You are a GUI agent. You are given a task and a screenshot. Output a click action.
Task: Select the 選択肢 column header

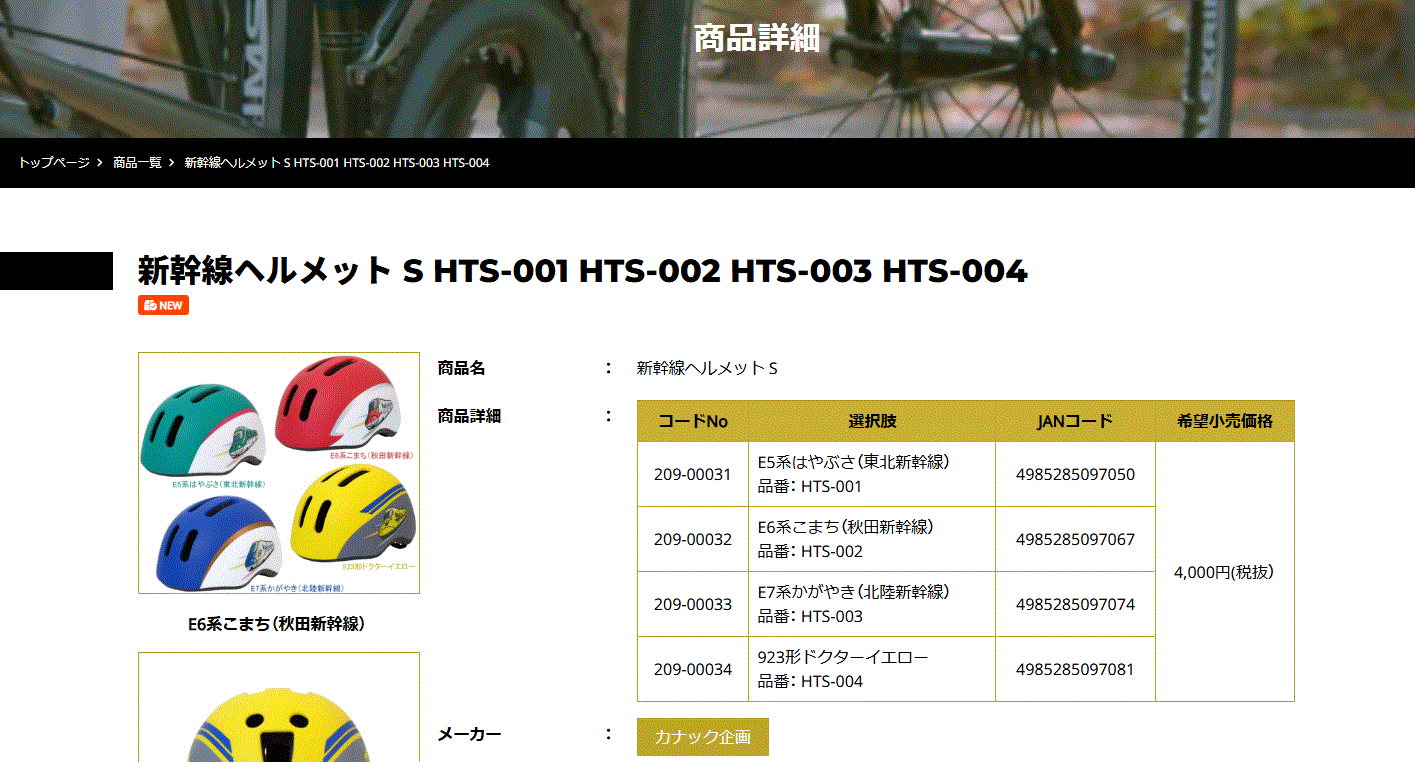870,420
